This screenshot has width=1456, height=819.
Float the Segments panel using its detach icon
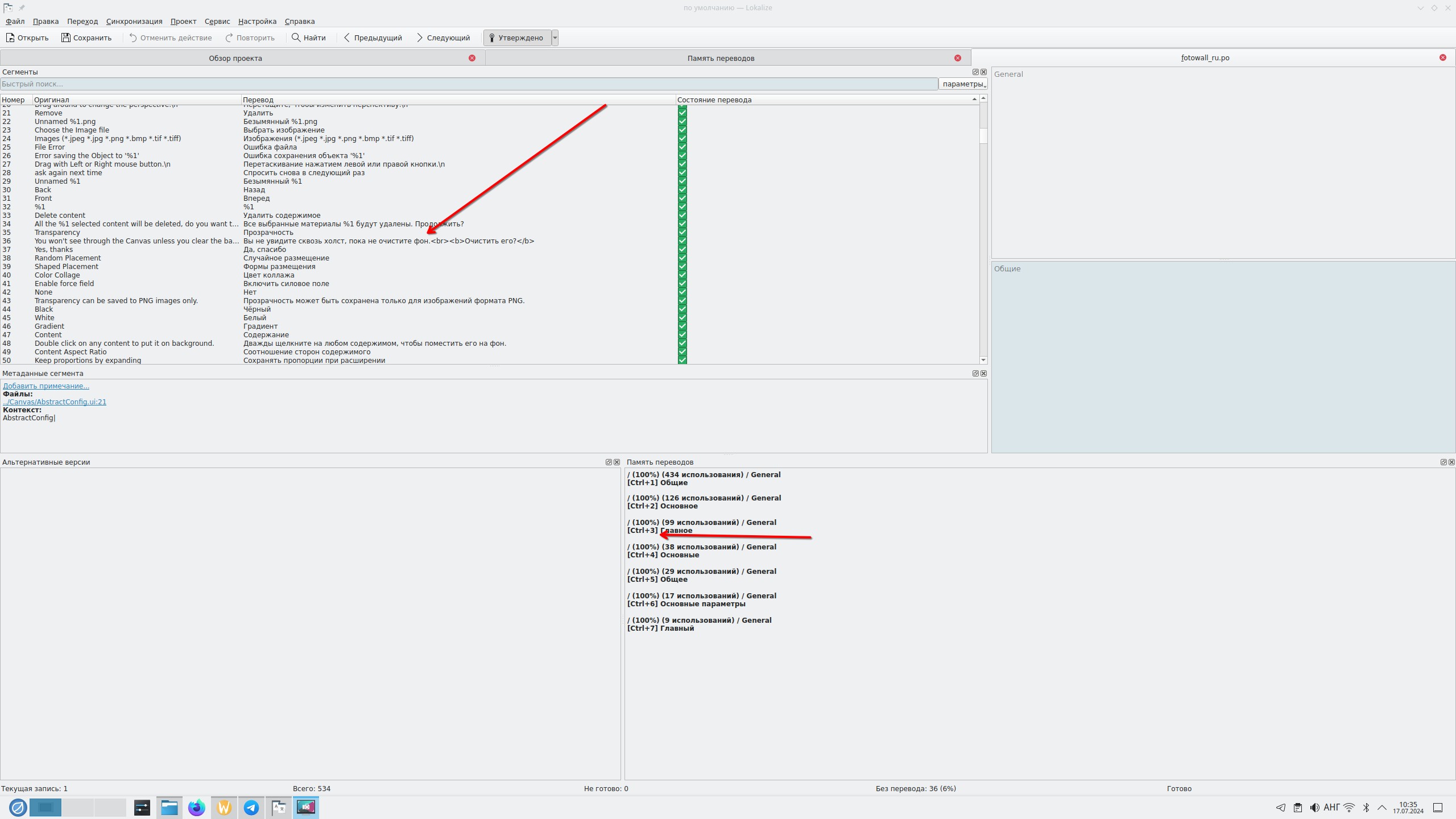coord(975,72)
